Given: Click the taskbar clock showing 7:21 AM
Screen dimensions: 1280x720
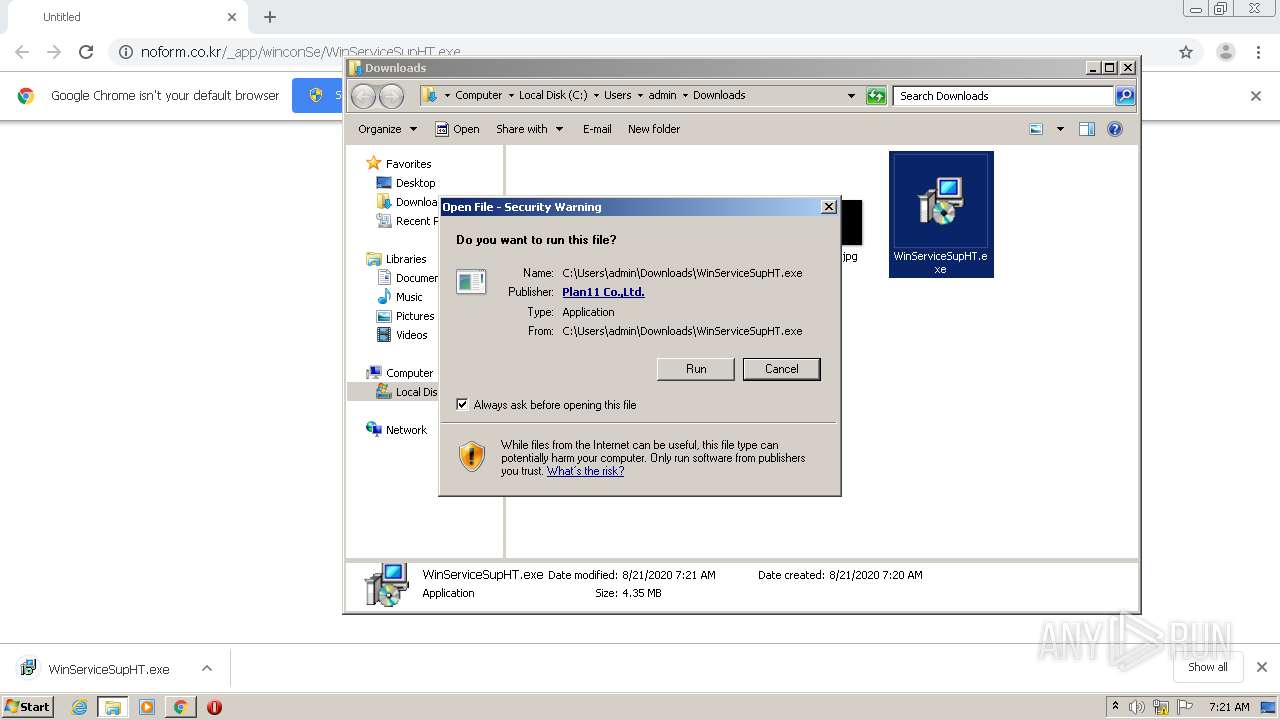Looking at the screenshot, I should coord(1229,707).
